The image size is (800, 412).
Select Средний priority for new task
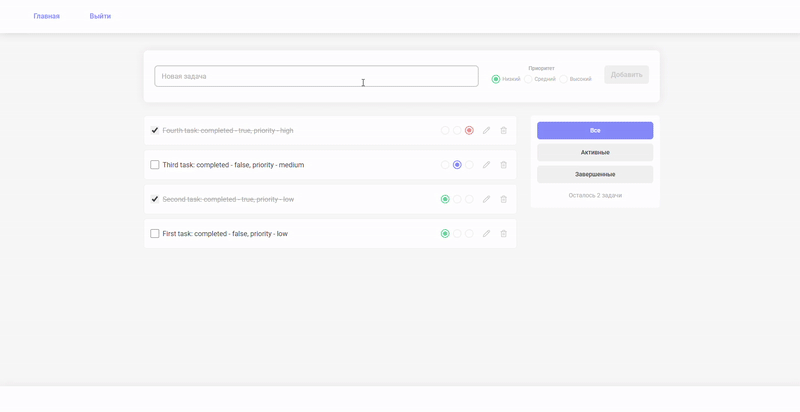click(x=528, y=79)
